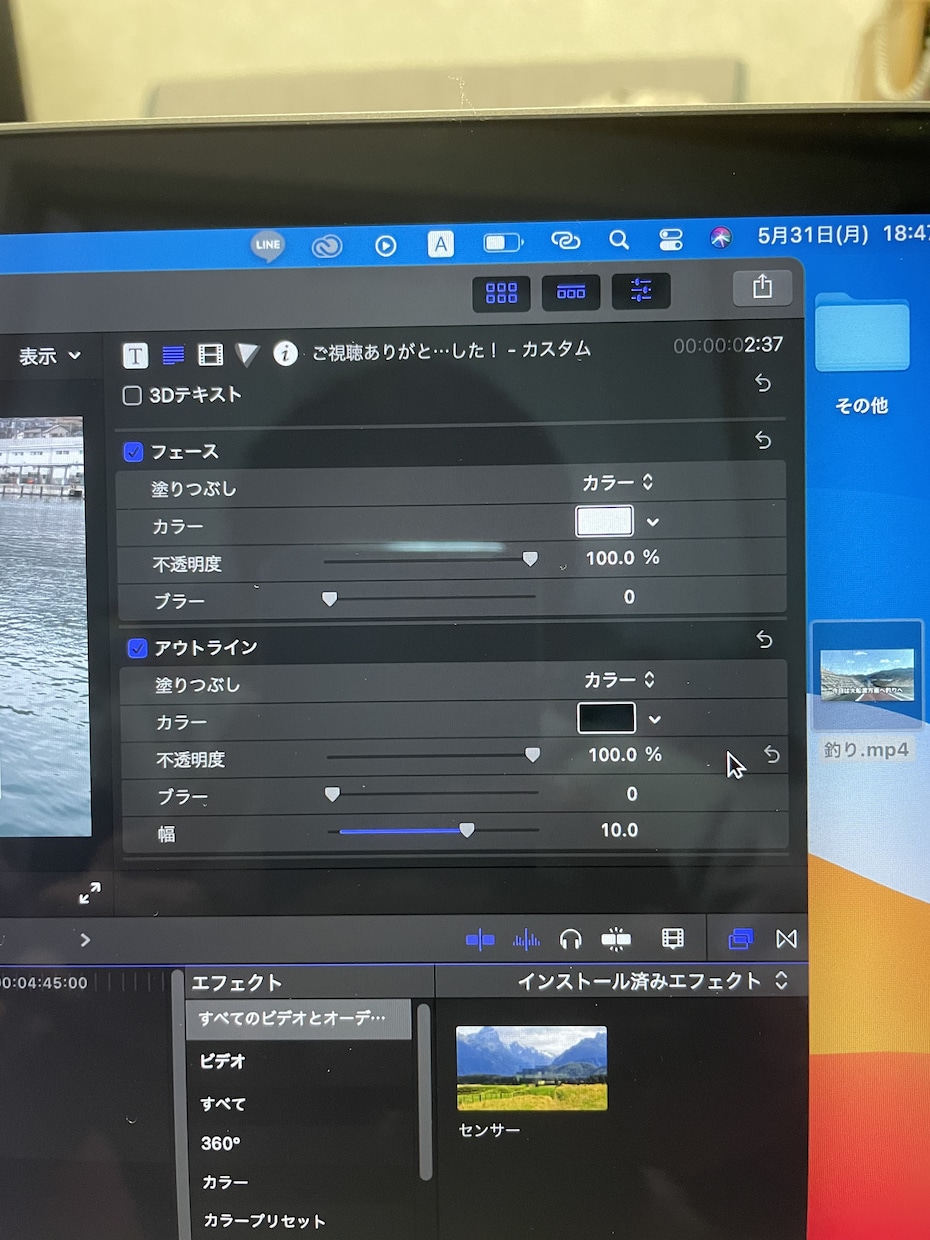Select すべて under video effects

[222, 1104]
